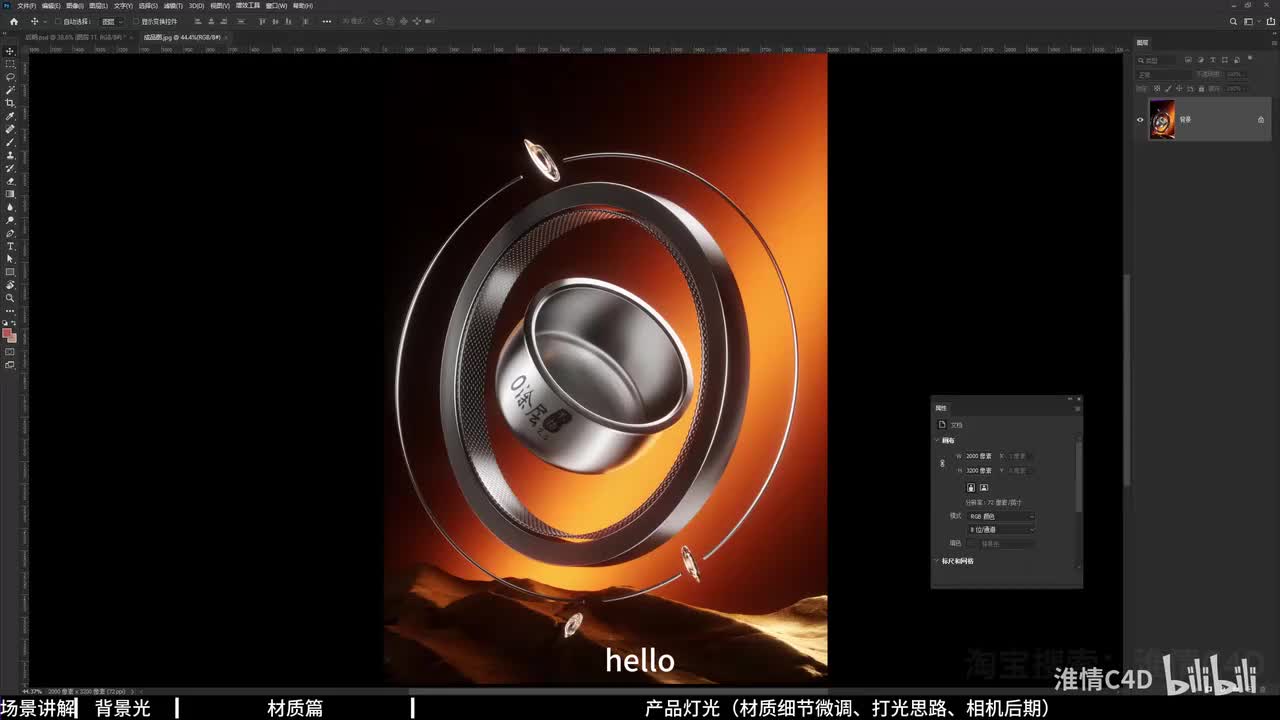The width and height of the screenshot is (1280, 720).
Task: Select the Hand tool
Action: 10,285
